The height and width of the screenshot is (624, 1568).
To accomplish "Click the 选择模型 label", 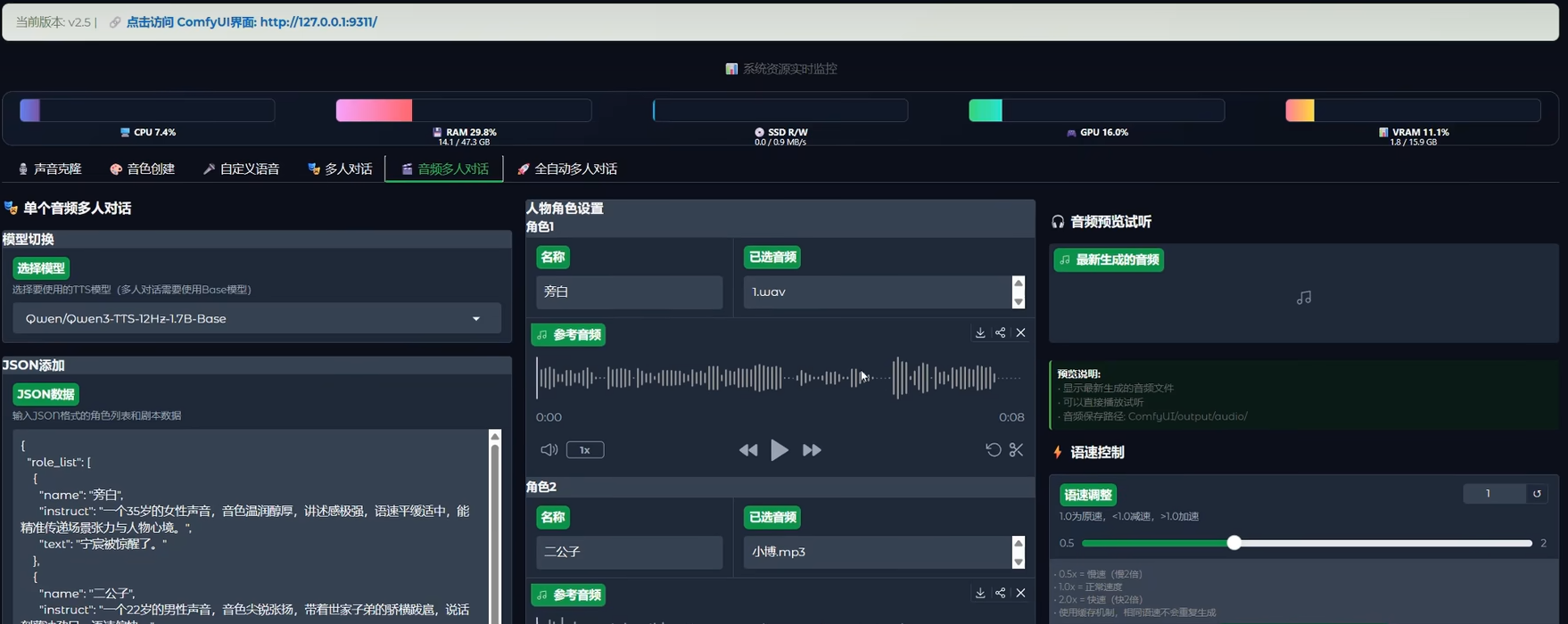I will tap(41, 268).
